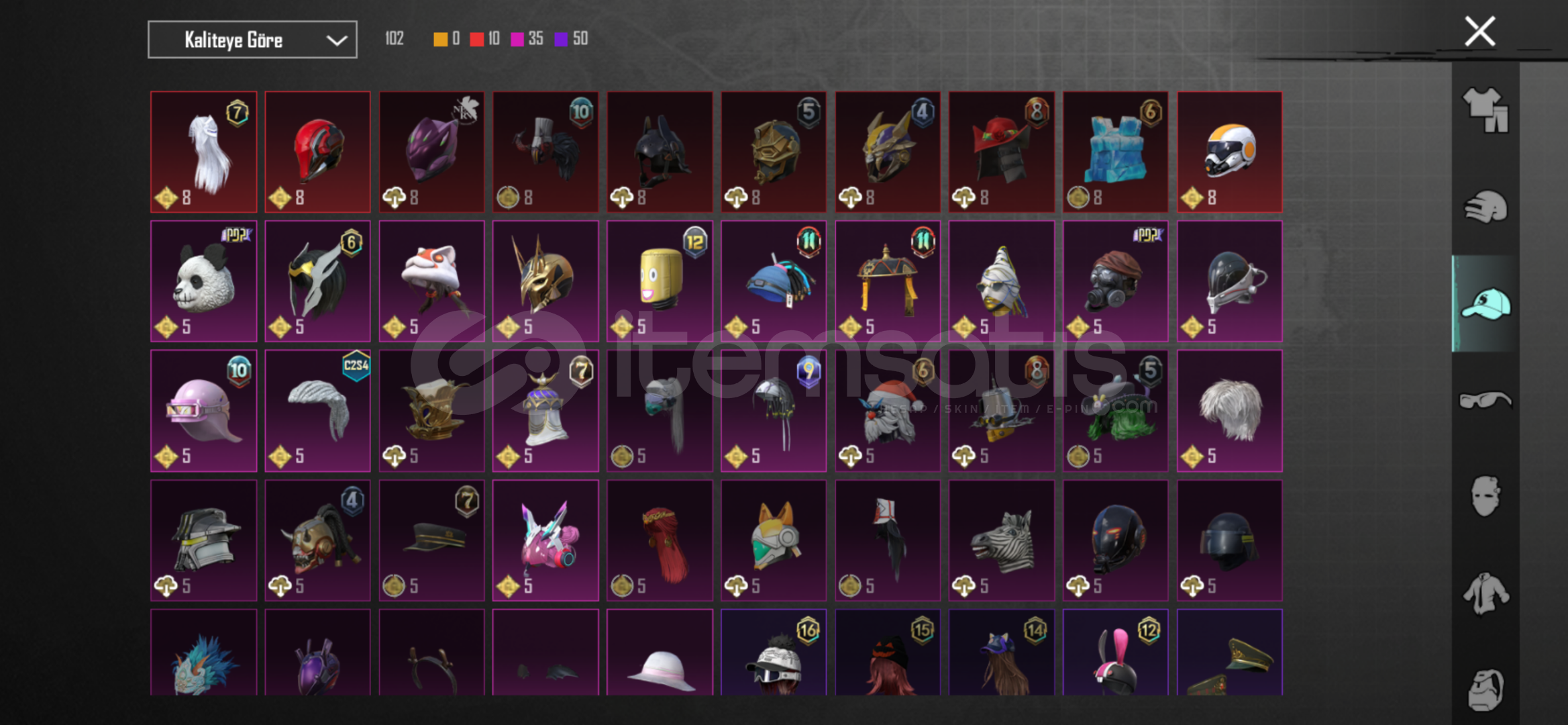Select the purple rarity filter swatch

[x=561, y=40]
